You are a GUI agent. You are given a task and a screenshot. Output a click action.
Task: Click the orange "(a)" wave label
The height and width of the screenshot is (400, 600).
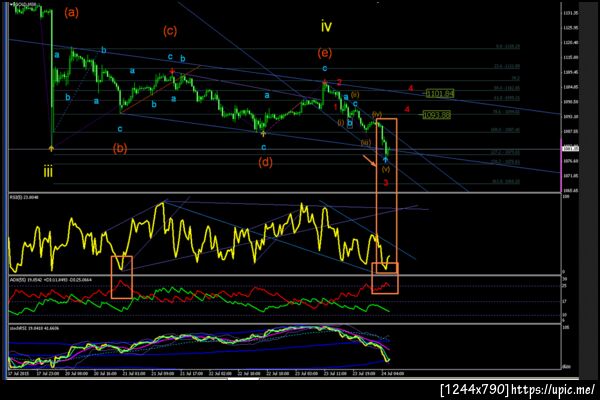tap(71, 13)
